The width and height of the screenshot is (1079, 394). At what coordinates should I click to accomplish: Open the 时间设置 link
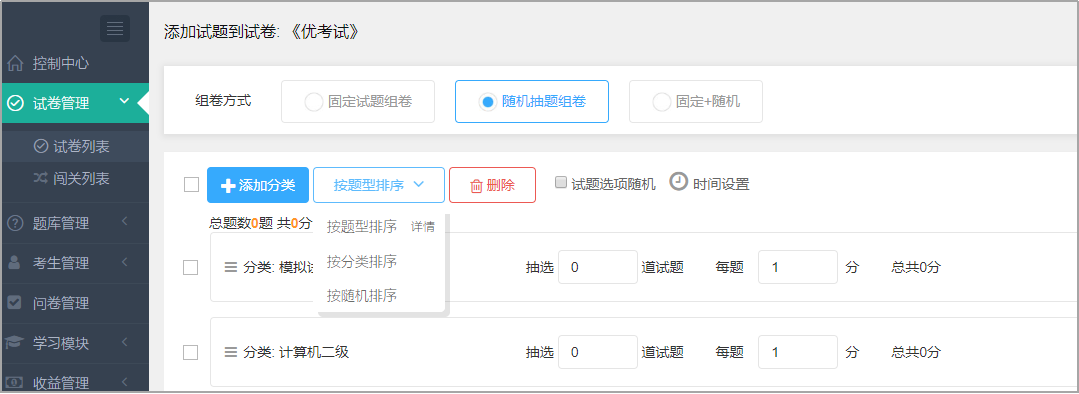[721, 184]
